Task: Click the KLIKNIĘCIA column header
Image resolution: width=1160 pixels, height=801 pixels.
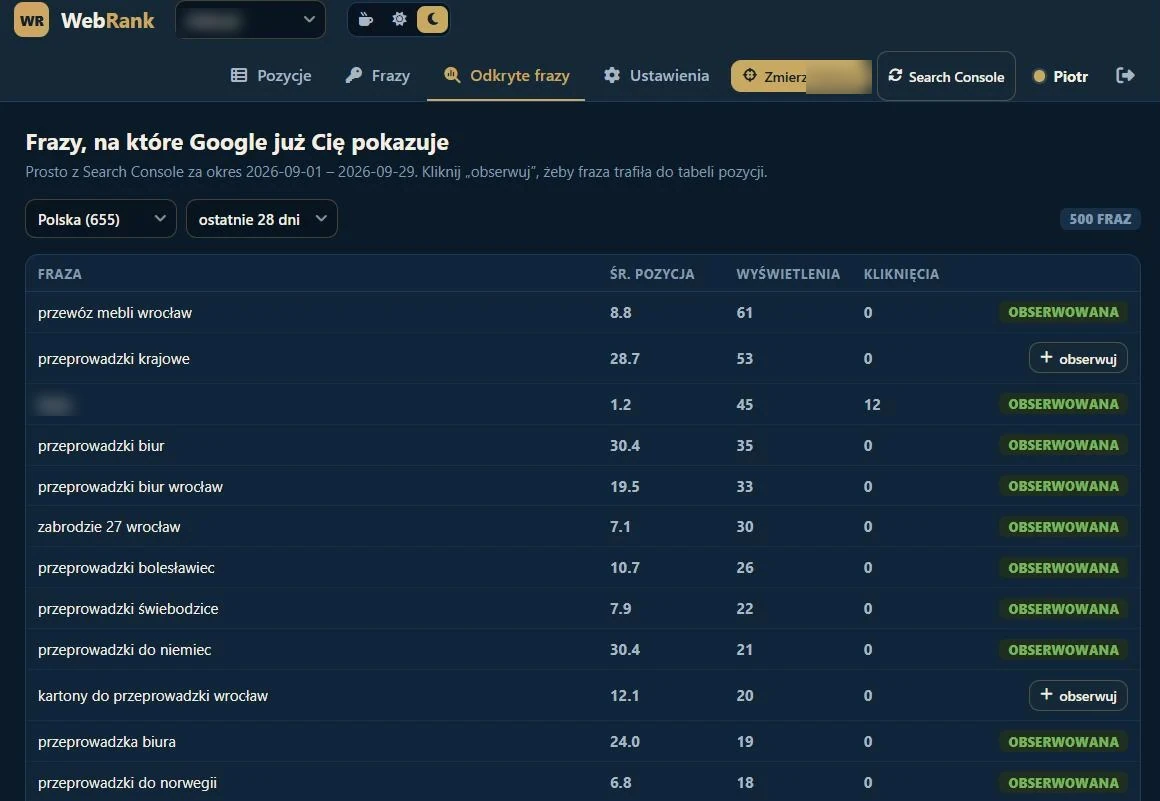Action: click(x=901, y=274)
